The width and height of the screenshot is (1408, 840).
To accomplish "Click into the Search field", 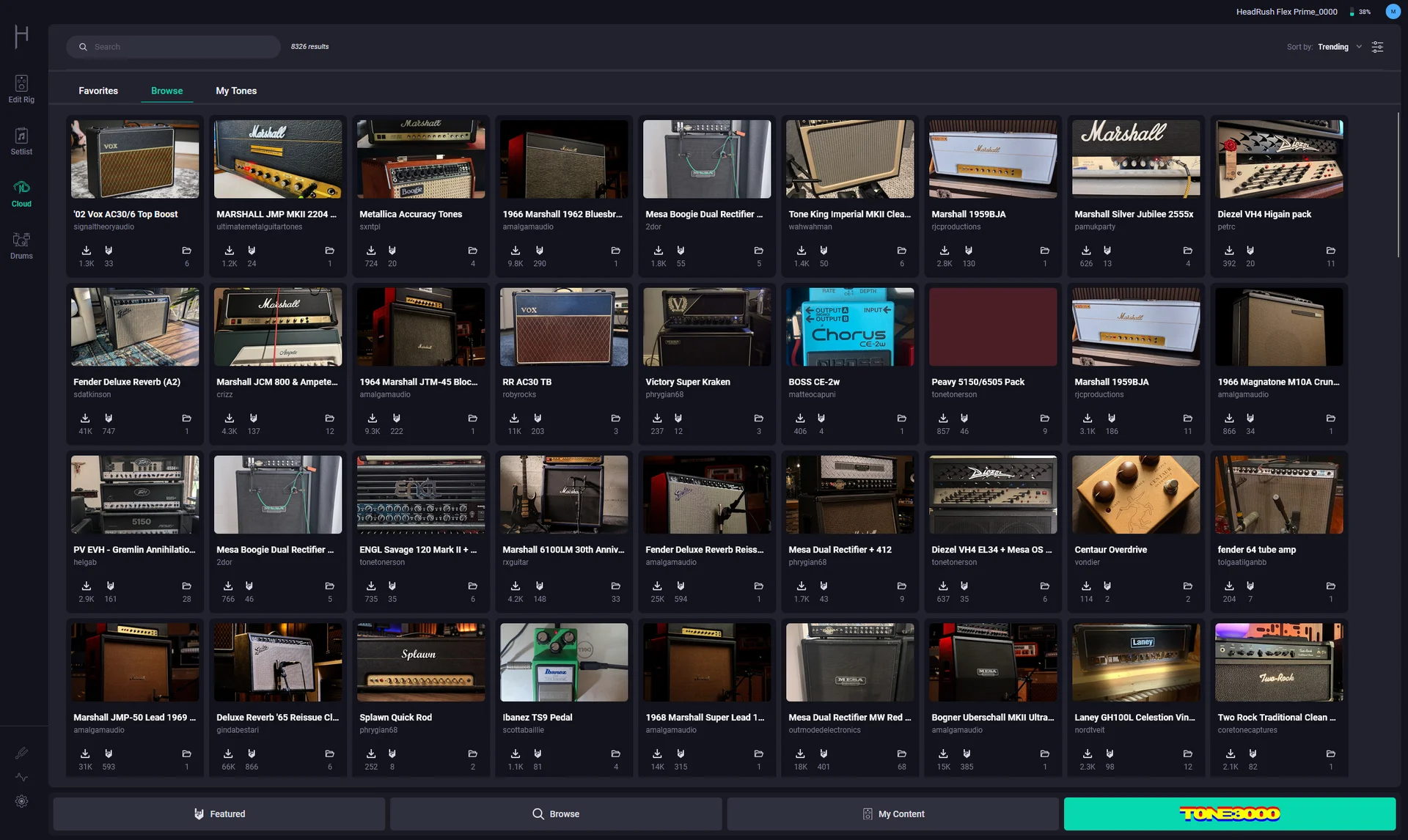I will [173, 47].
